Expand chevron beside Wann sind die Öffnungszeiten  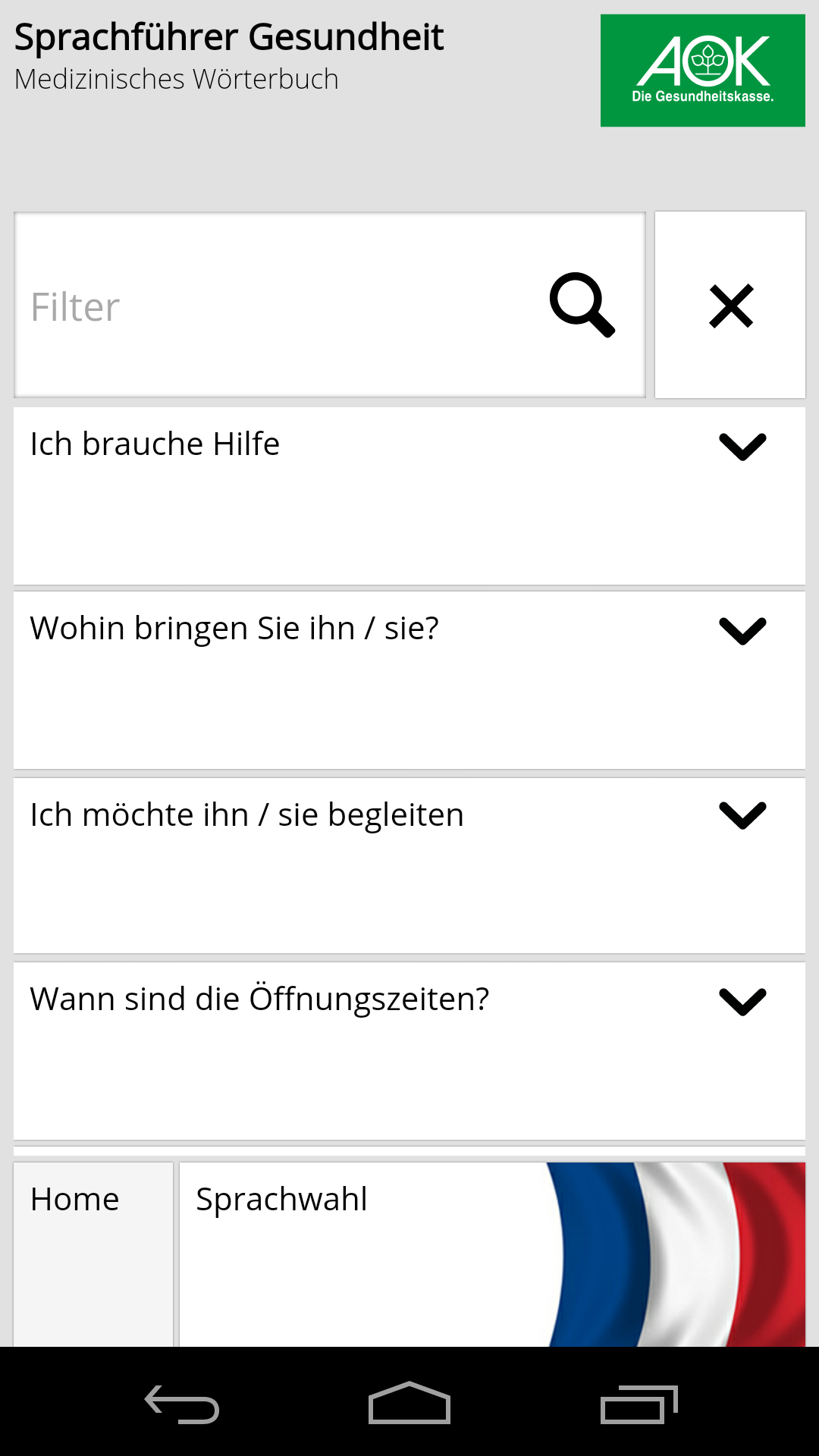click(x=742, y=1001)
